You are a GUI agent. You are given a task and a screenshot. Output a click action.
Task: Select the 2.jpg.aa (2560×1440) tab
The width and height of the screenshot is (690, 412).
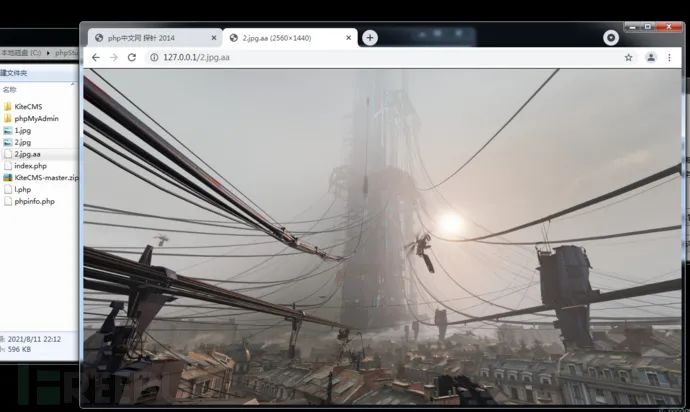tap(290, 38)
